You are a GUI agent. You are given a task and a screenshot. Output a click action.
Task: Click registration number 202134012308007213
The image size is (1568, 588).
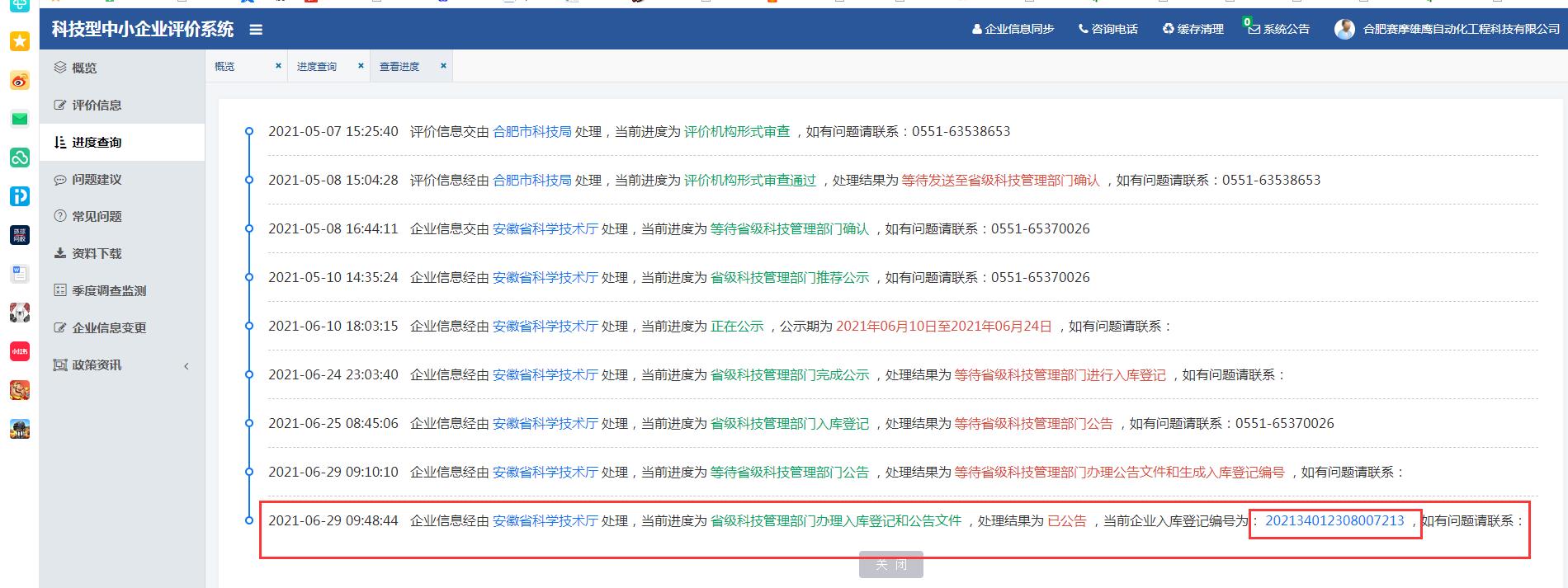tap(1334, 520)
